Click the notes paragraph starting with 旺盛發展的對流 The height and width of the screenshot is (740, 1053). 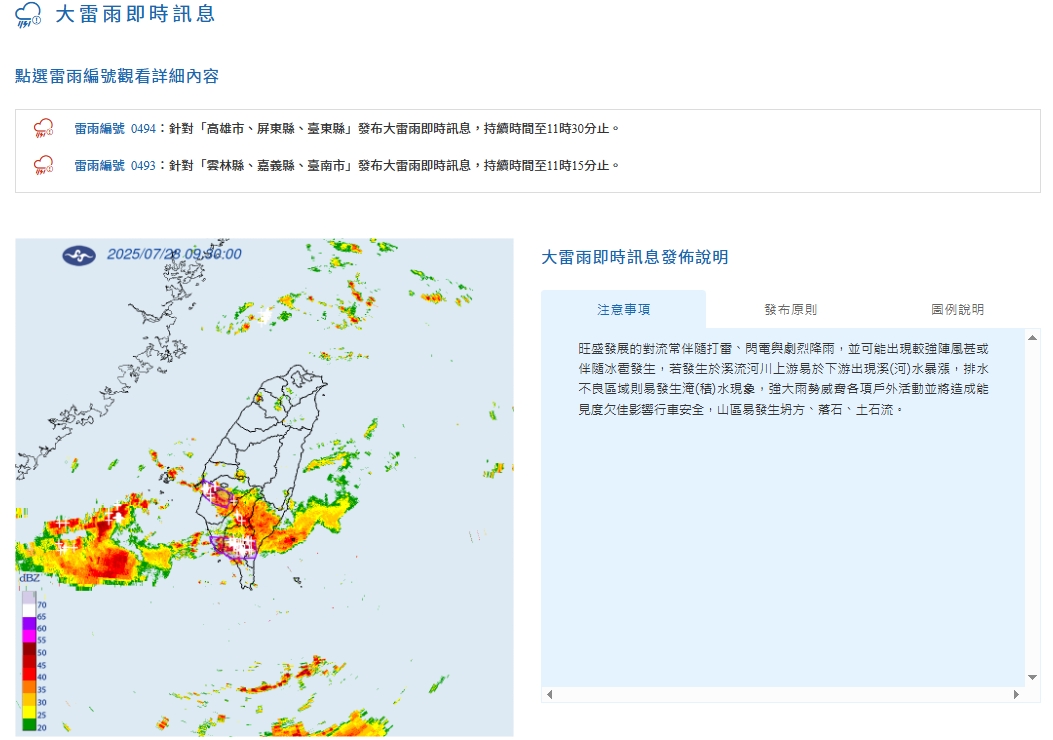tap(783, 379)
